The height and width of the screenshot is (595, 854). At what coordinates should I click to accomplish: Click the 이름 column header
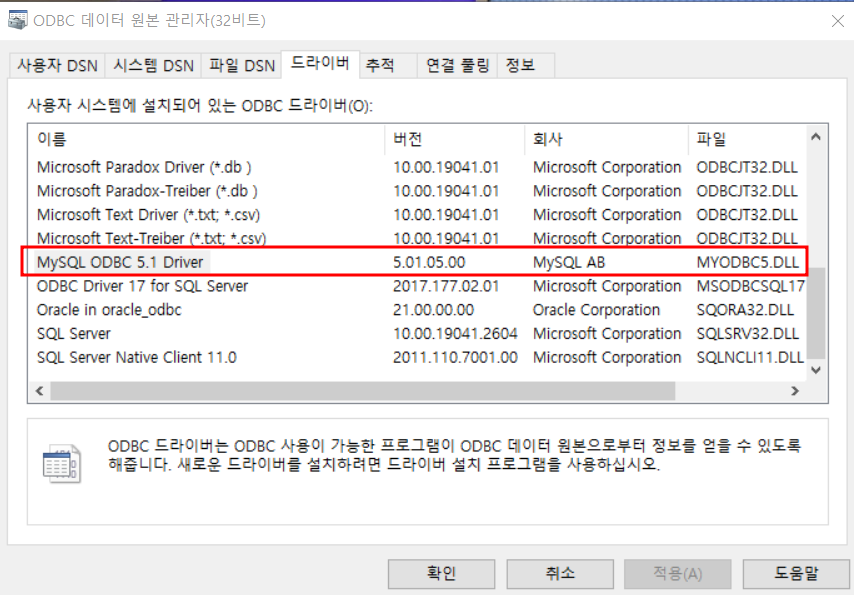click(x=207, y=139)
